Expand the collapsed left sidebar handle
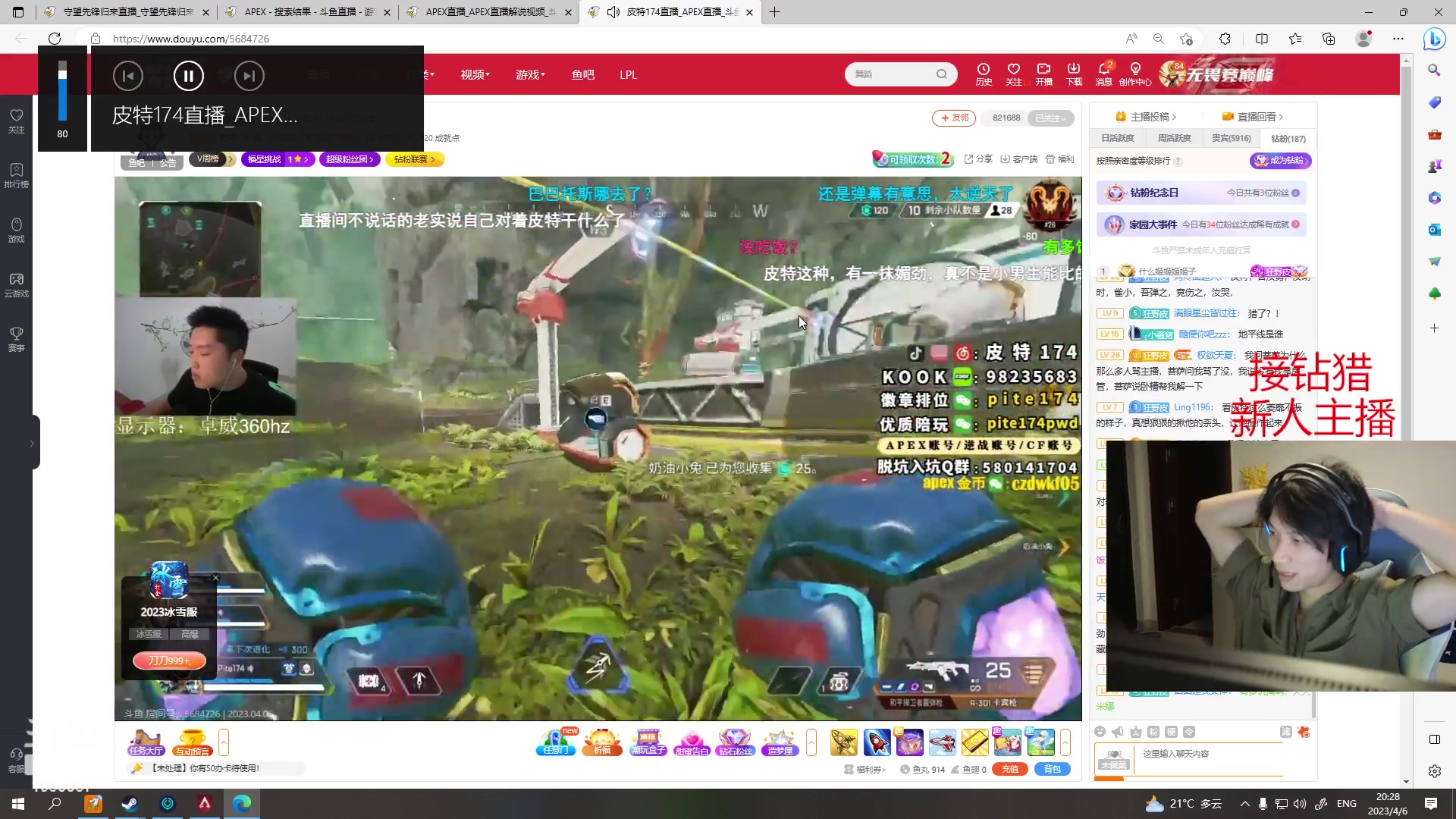This screenshot has width=1456, height=819. [x=33, y=443]
